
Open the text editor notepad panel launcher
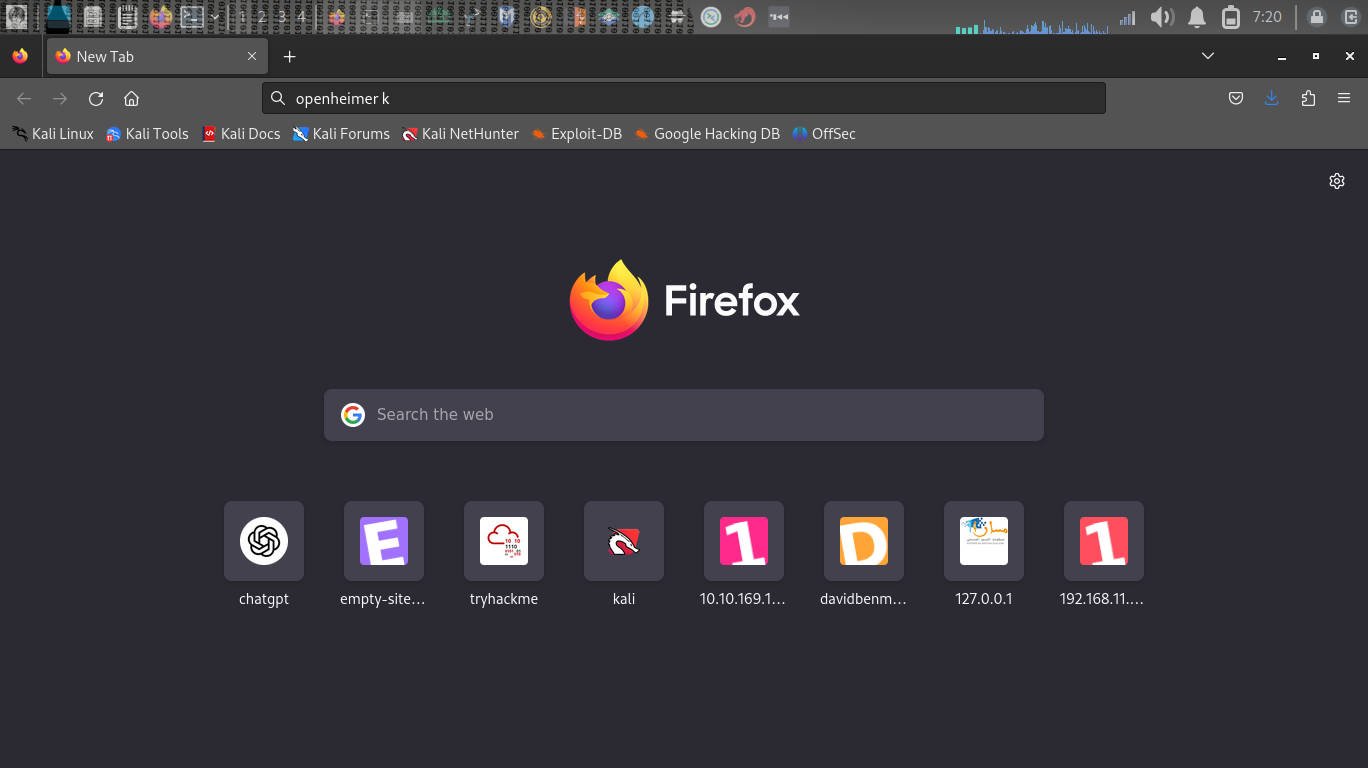(x=127, y=16)
